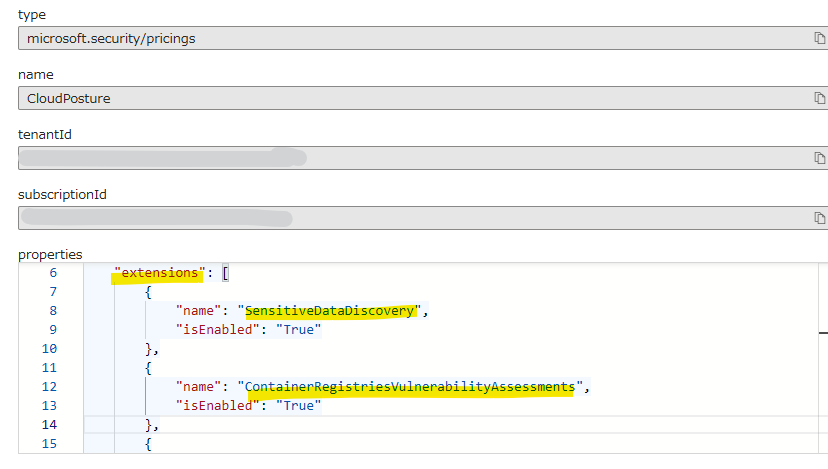Select the CloudPosture name field
Screen dimensions: 828x469
tap(422, 98)
